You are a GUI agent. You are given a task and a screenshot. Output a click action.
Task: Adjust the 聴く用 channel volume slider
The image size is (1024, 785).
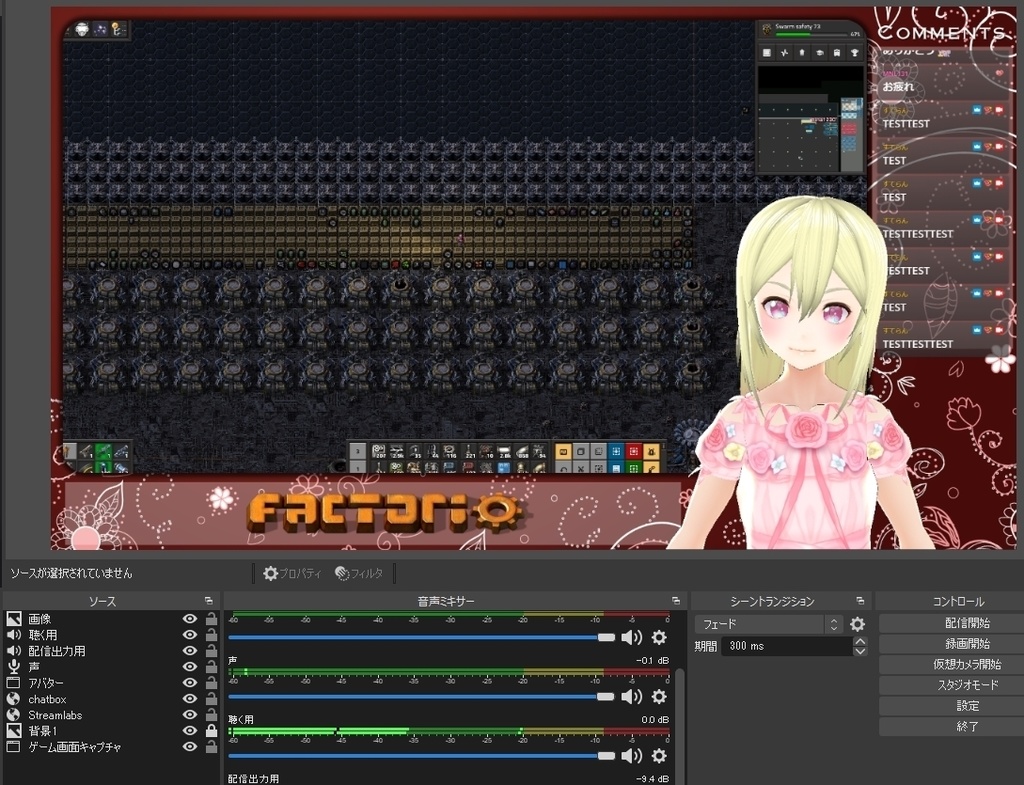421,756
